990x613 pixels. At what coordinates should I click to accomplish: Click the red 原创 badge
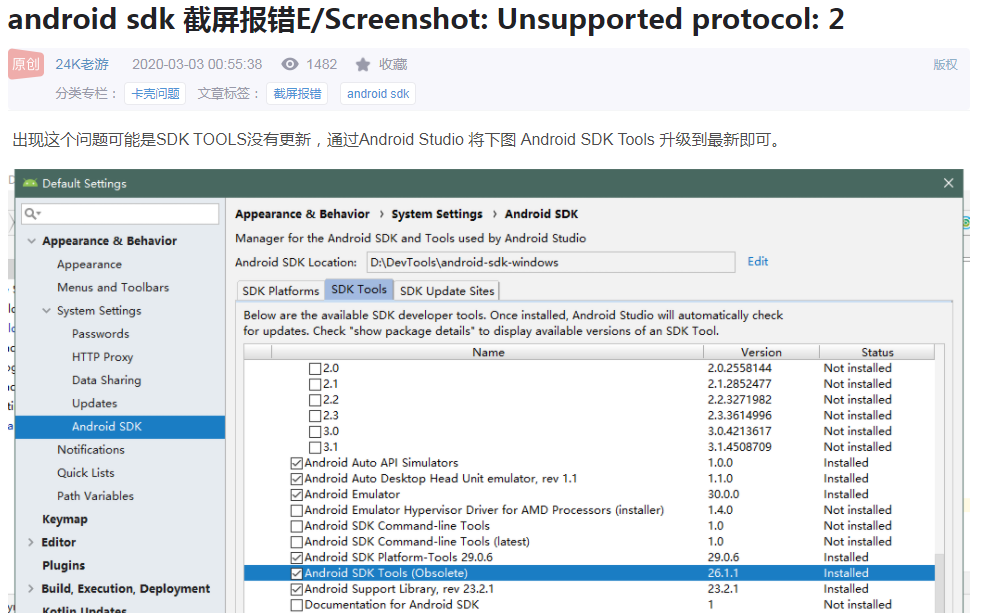point(26,64)
